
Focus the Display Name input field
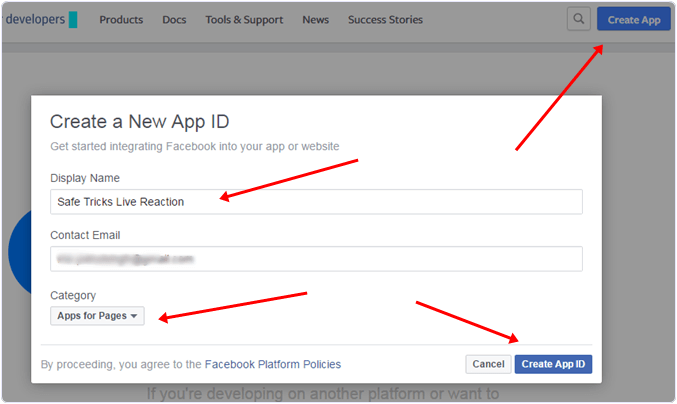[316, 202]
